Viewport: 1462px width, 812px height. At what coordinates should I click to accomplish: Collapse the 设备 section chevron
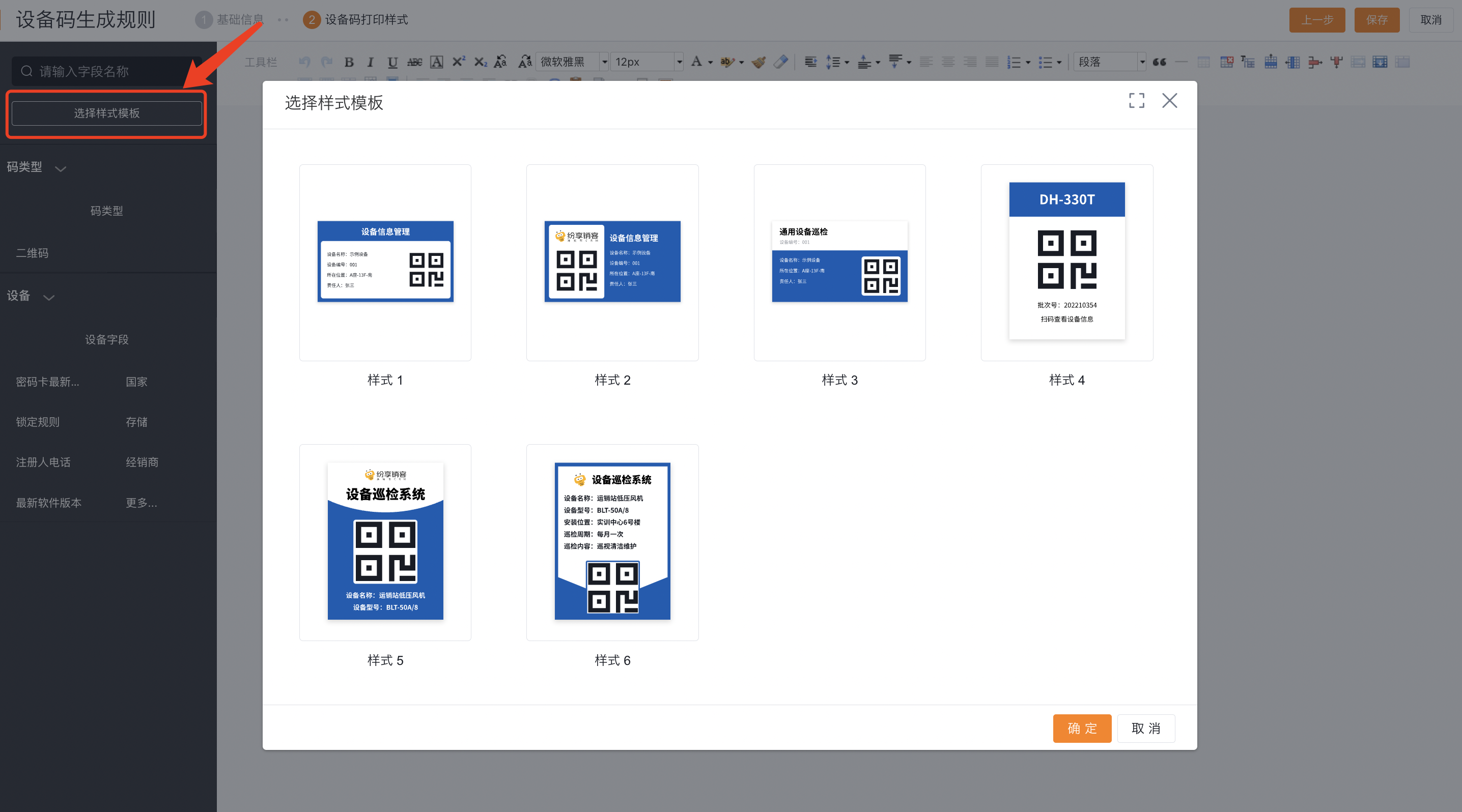coord(49,297)
